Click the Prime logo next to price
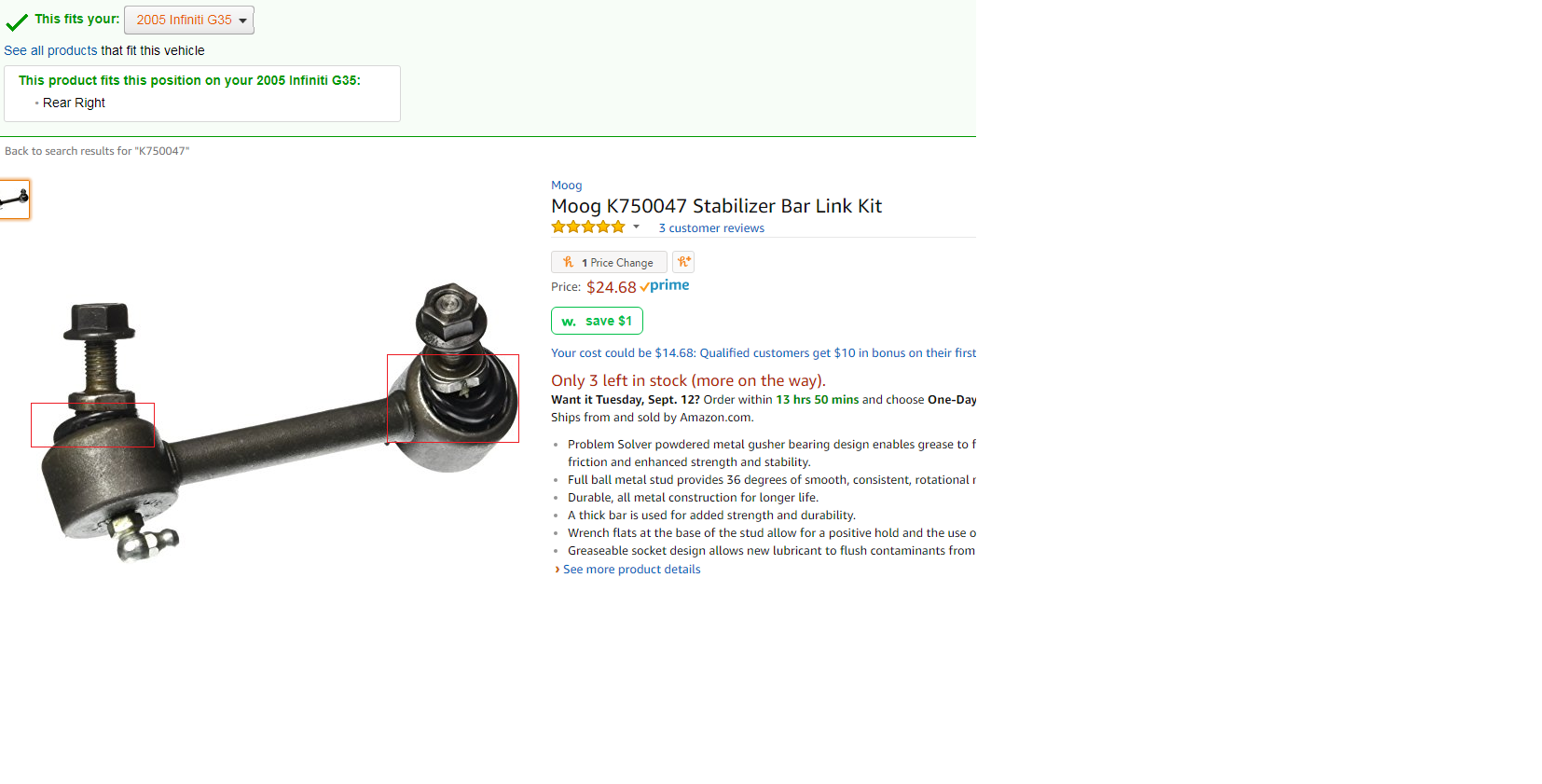The image size is (1542, 784). coord(665,286)
